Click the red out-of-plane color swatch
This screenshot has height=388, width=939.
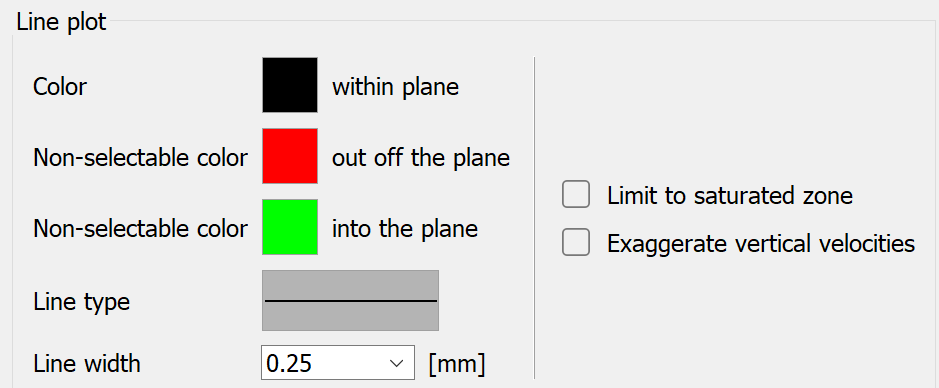pyautogui.click(x=290, y=156)
